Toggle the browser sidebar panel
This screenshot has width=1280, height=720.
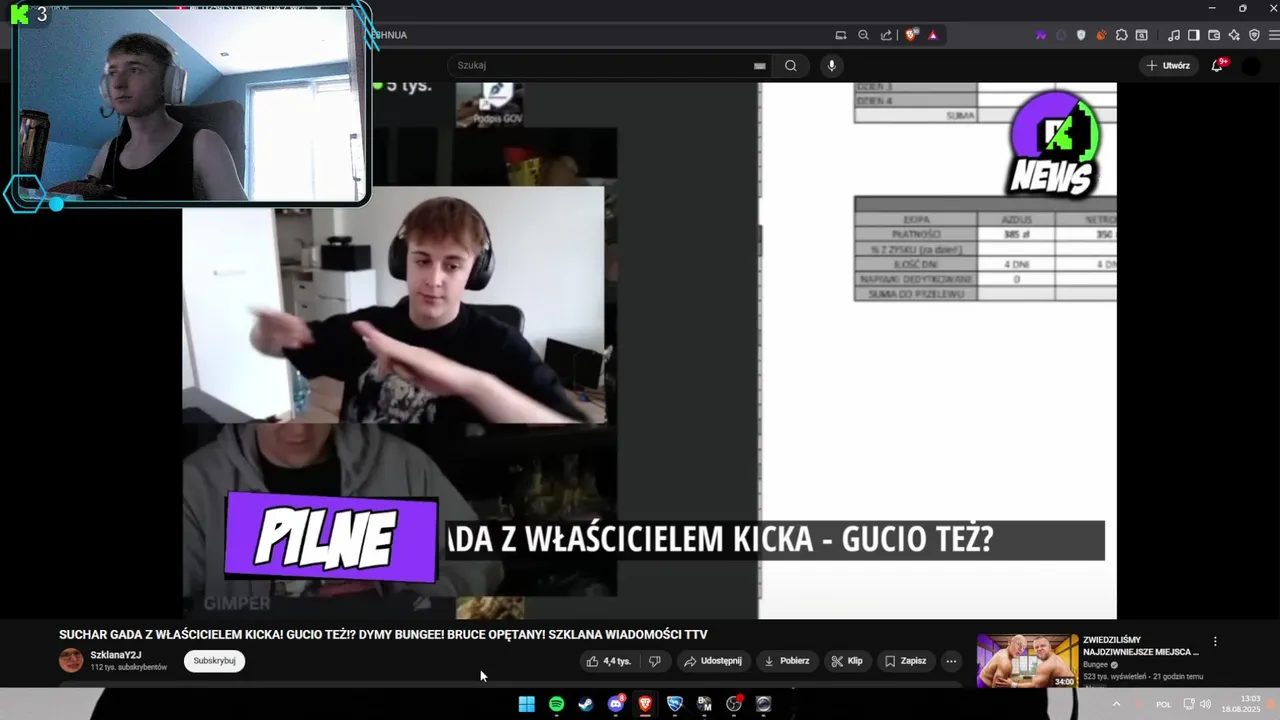(x=1194, y=35)
